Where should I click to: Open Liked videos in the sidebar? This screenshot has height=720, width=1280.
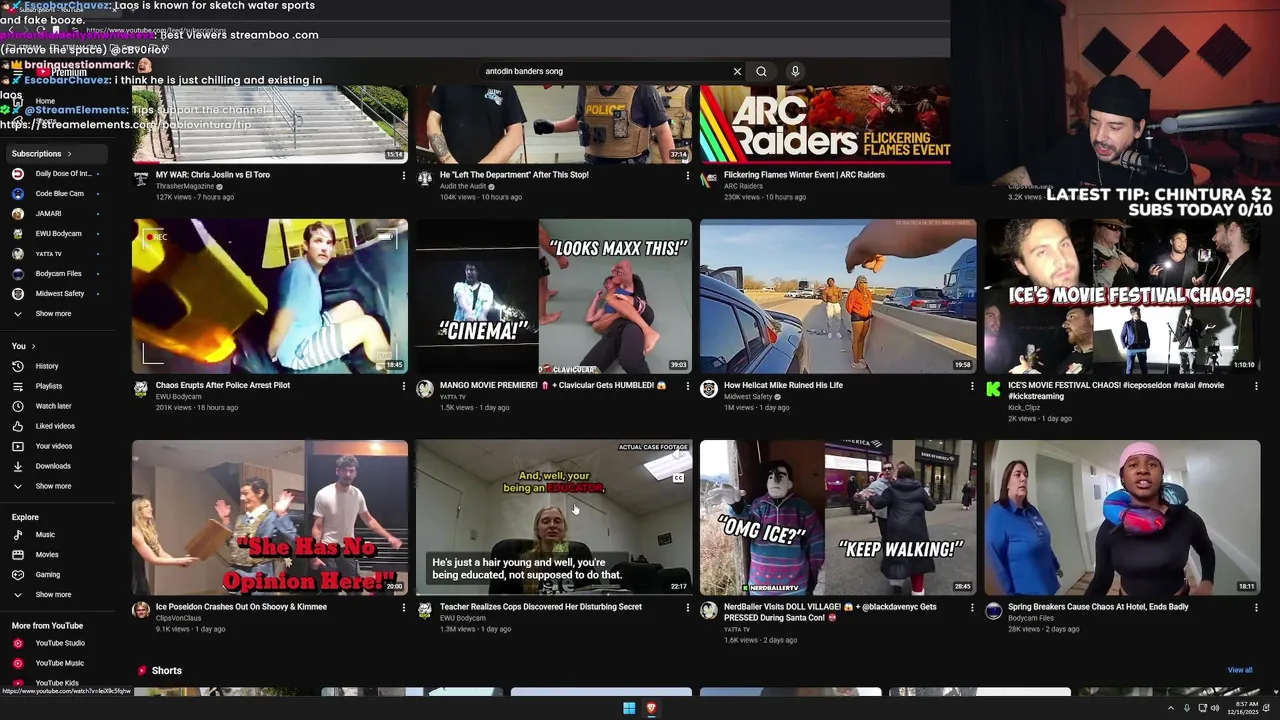click(55, 426)
